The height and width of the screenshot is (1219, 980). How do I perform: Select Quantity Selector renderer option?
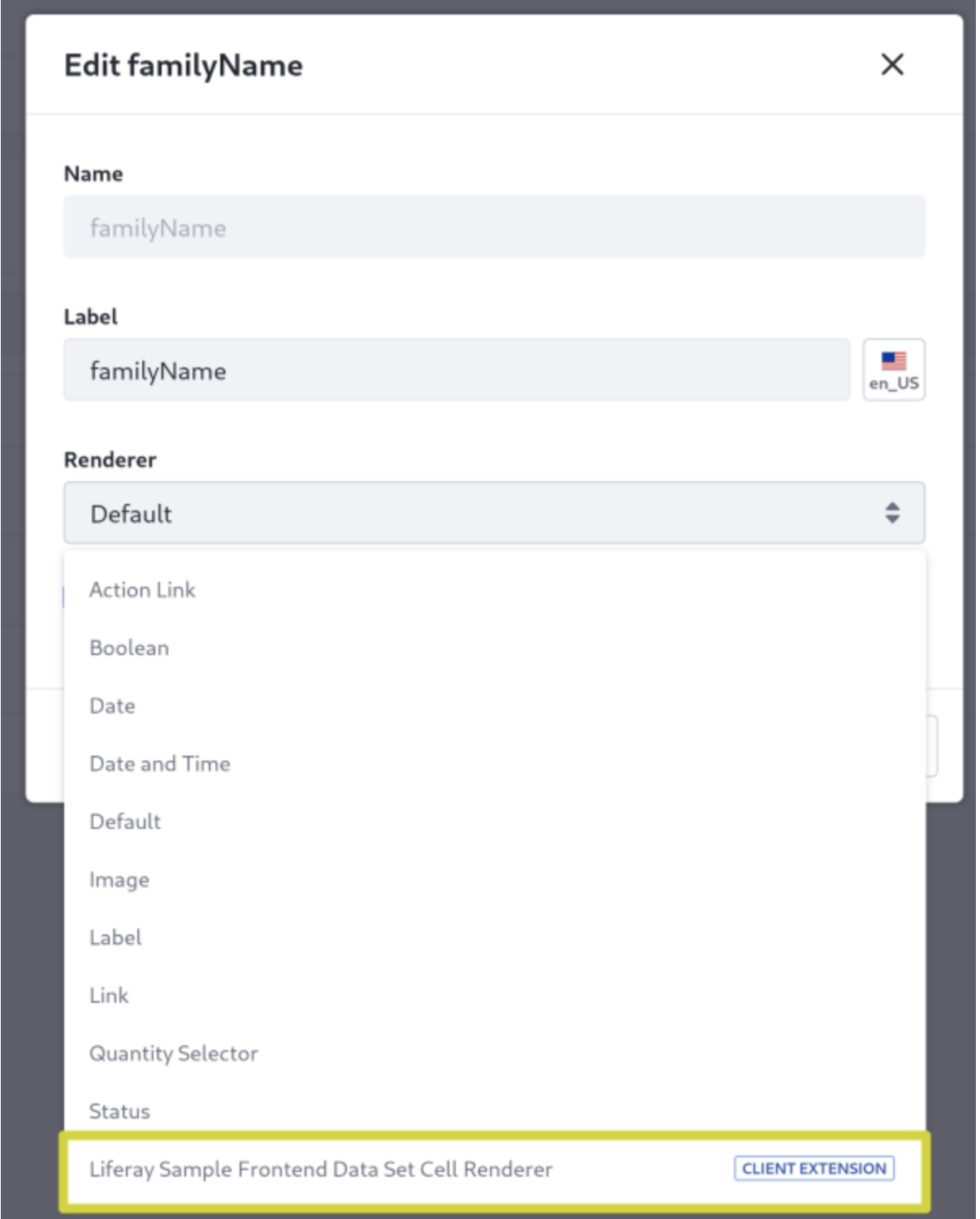[174, 1053]
